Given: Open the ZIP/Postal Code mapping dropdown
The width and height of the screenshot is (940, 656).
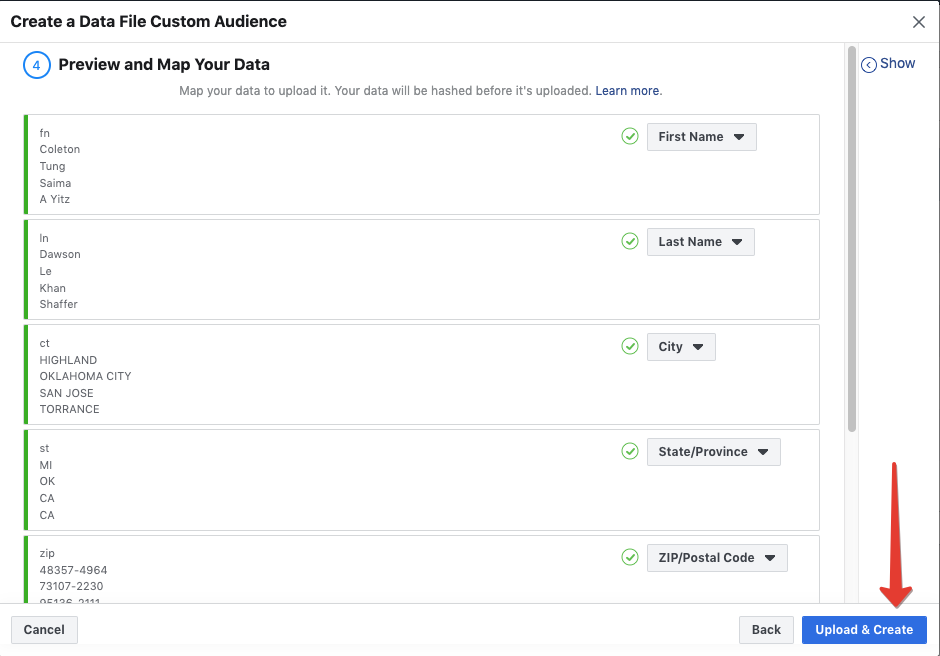Looking at the screenshot, I should 717,558.
